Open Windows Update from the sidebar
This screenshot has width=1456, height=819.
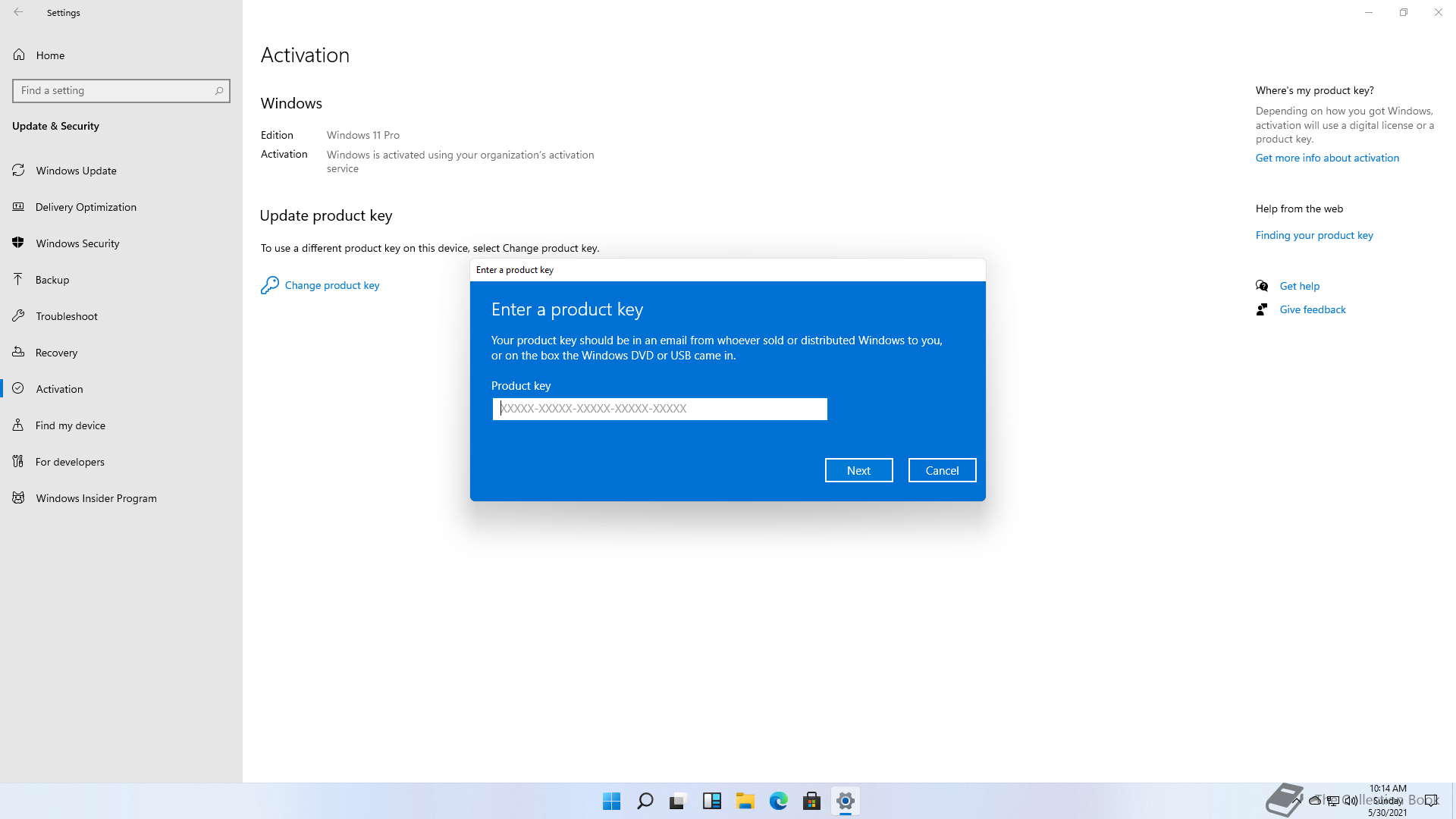click(x=121, y=171)
